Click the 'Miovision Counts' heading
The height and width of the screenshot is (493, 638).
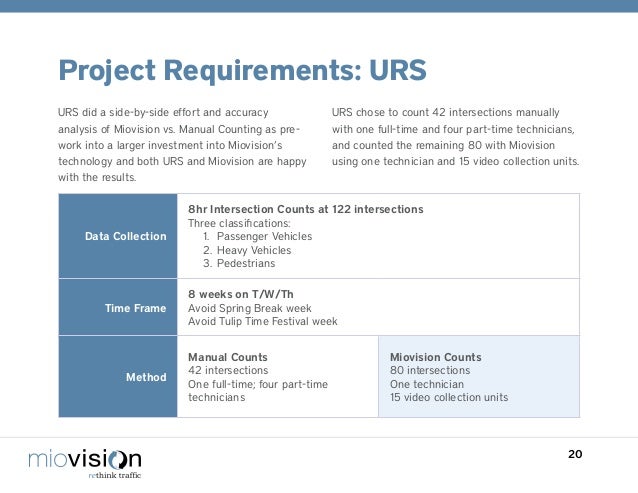coord(436,357)
